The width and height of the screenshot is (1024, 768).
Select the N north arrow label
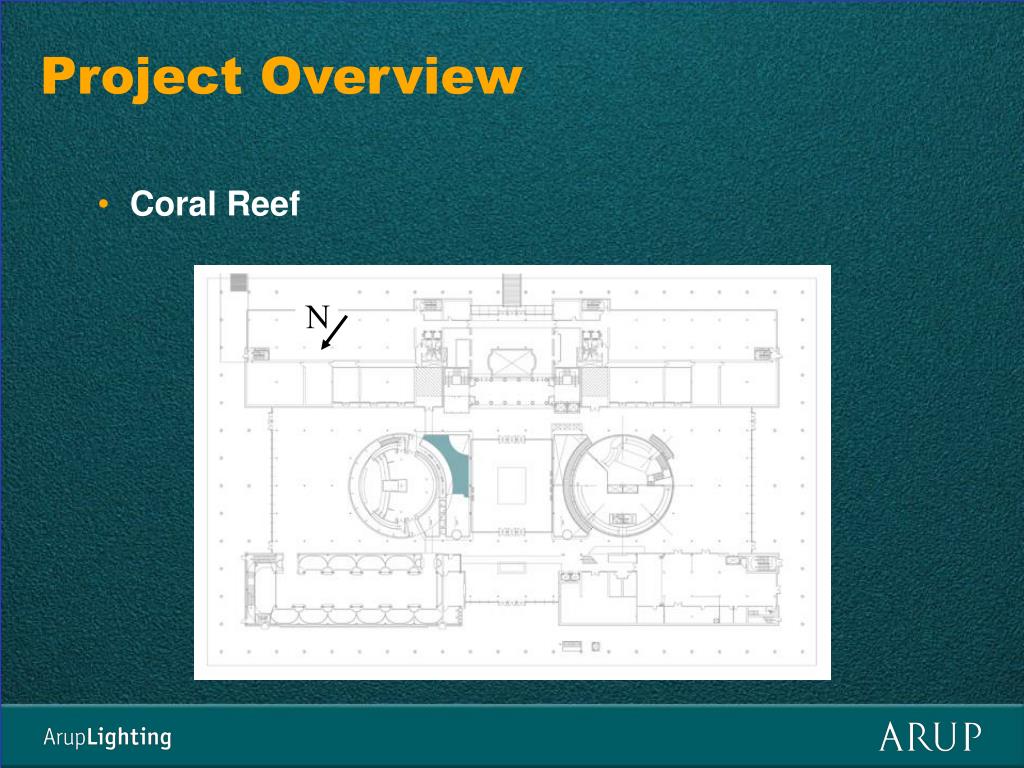[317, 317]
